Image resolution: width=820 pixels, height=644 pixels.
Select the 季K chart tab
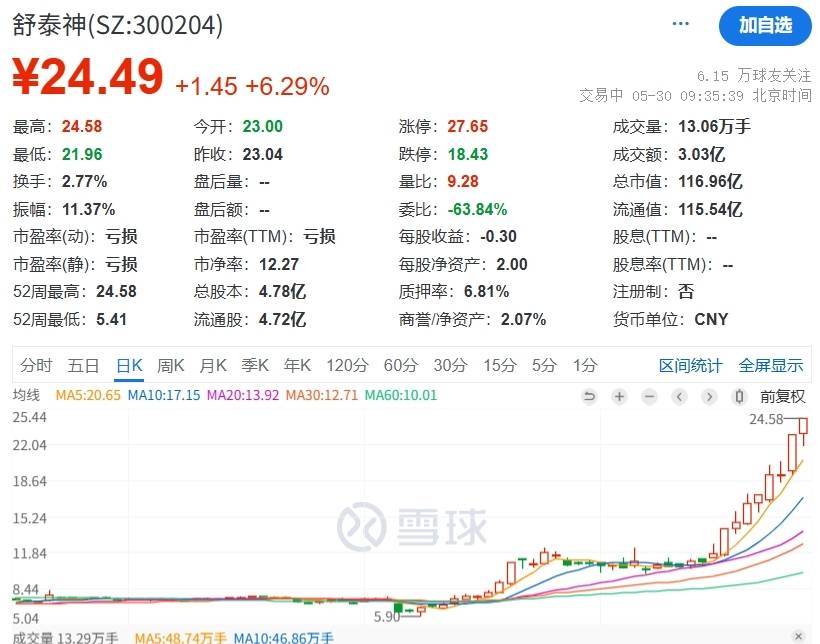coord(255,365)
